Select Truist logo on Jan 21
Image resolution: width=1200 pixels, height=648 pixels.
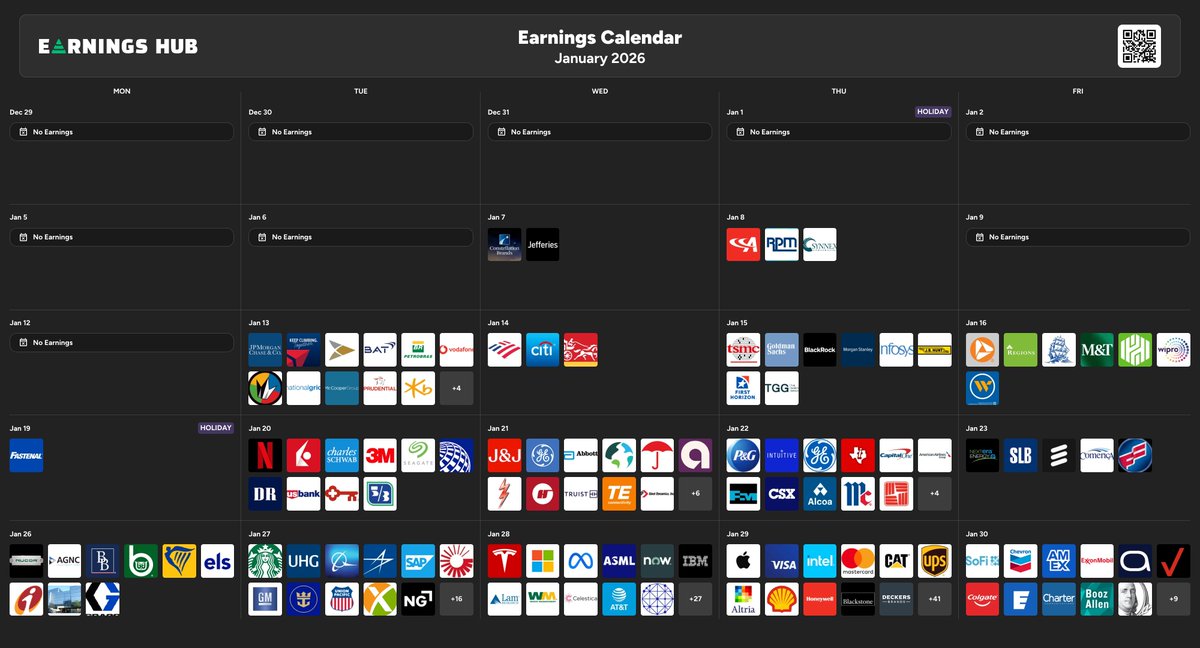[581, 493]
